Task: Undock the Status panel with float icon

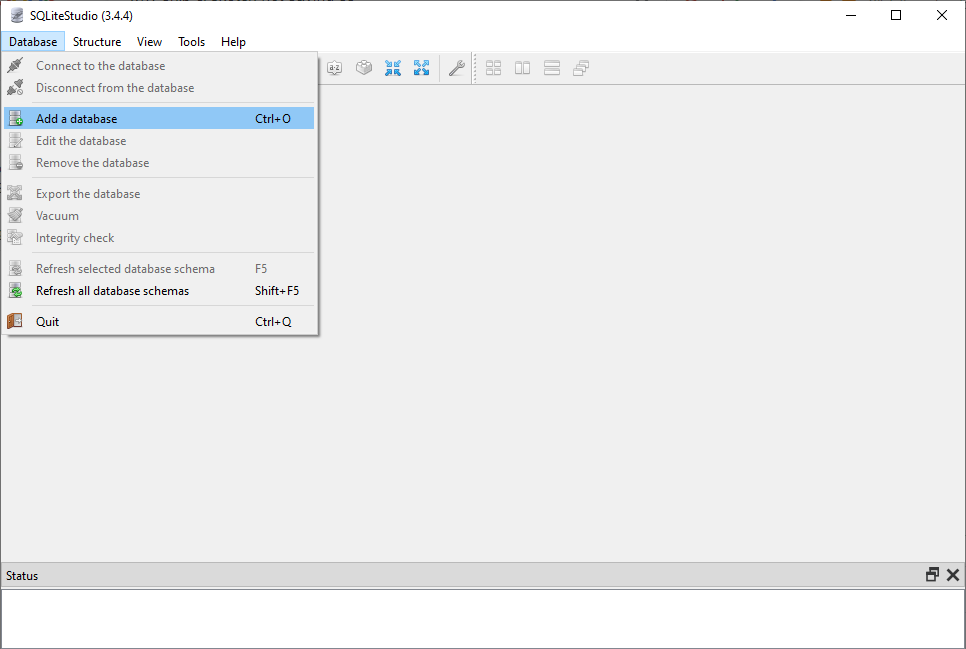Action: (933, 574)
